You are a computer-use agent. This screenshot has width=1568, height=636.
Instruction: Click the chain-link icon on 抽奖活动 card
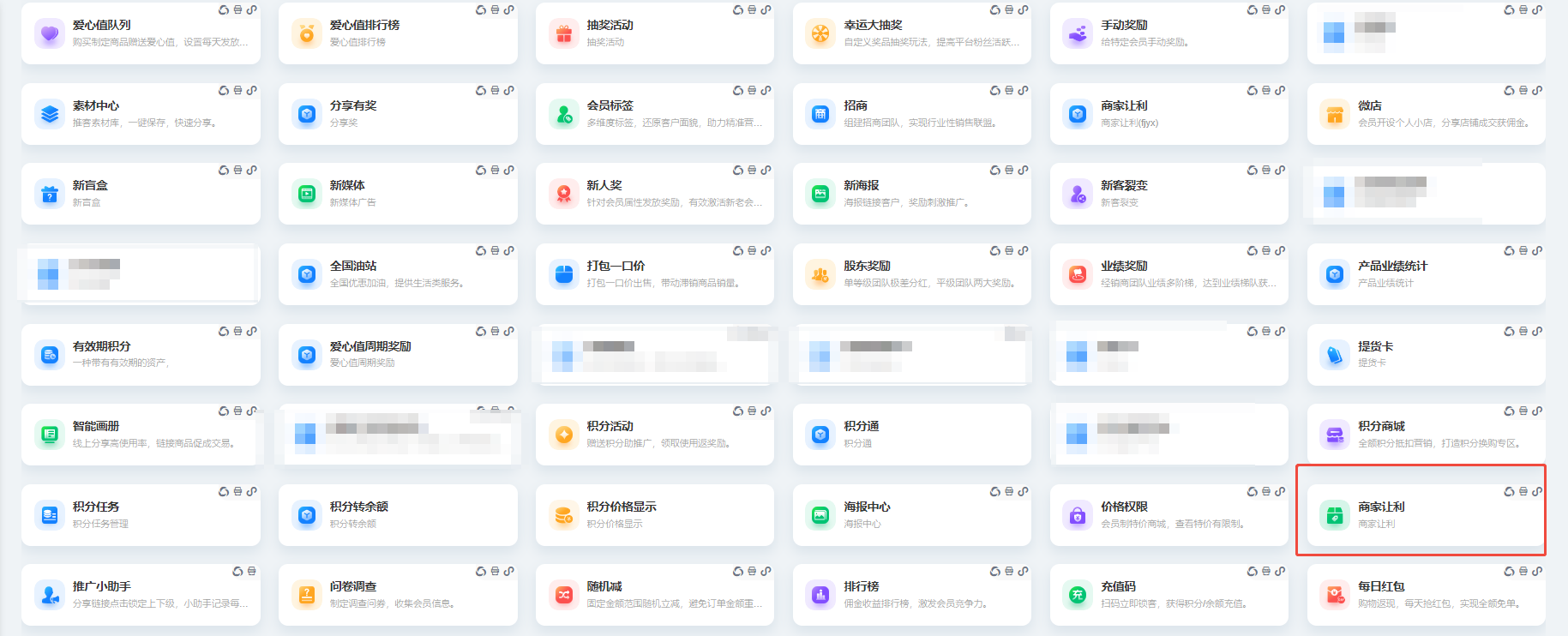point(766,10)
